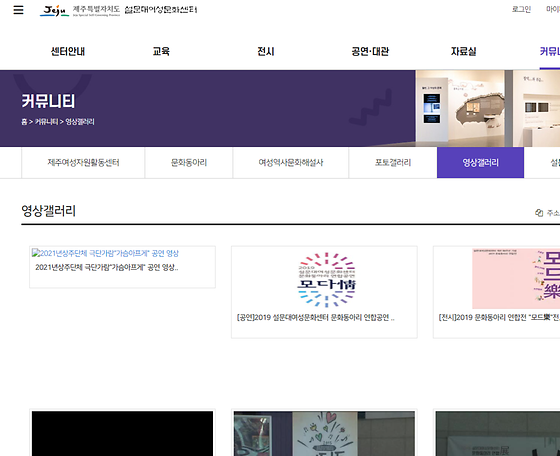This screenshot has width=560, height=456.
Task: Open the hamburger menu icon
Action: click(18, 10)
